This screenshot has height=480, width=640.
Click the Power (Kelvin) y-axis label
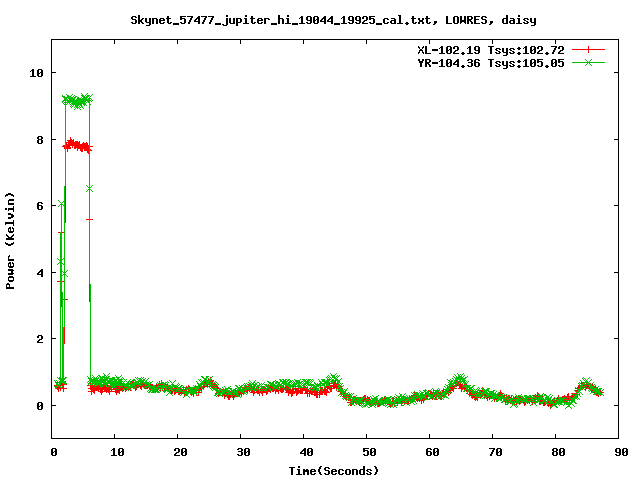pyautogui.click(x=10, y=241)
